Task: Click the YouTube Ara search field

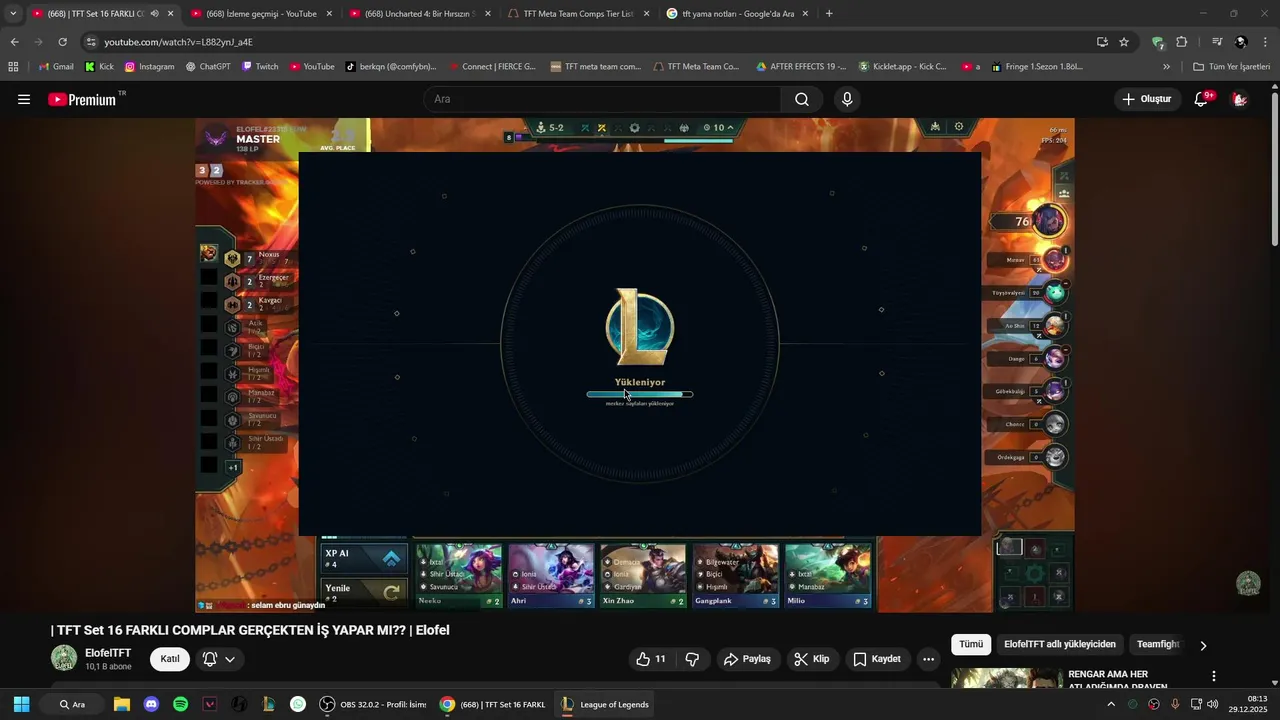Action: [x=603, y=99]
